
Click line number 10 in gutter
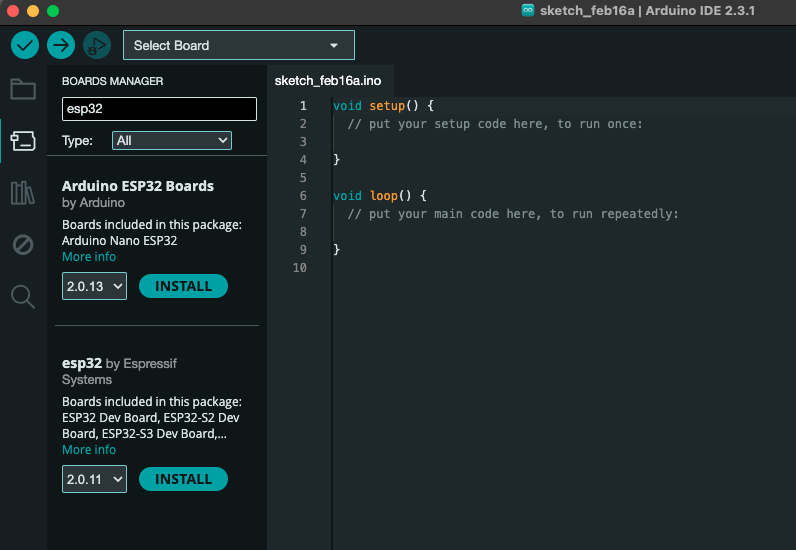click(x=300, y=268)
